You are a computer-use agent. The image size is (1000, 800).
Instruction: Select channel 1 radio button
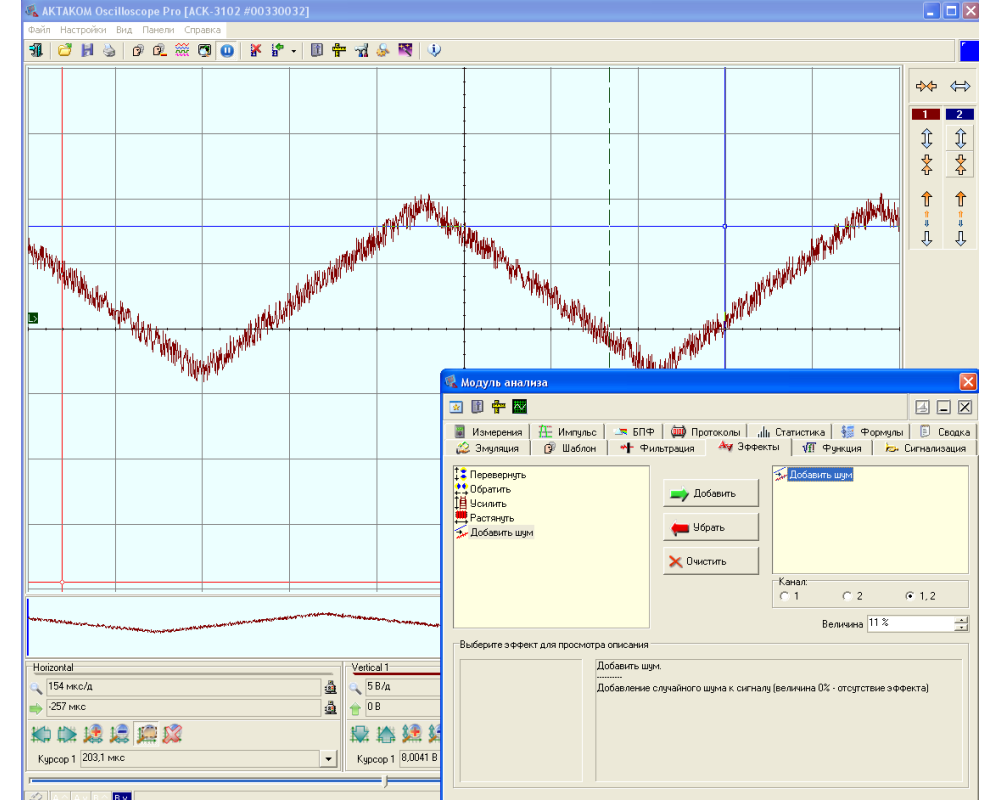785,596
